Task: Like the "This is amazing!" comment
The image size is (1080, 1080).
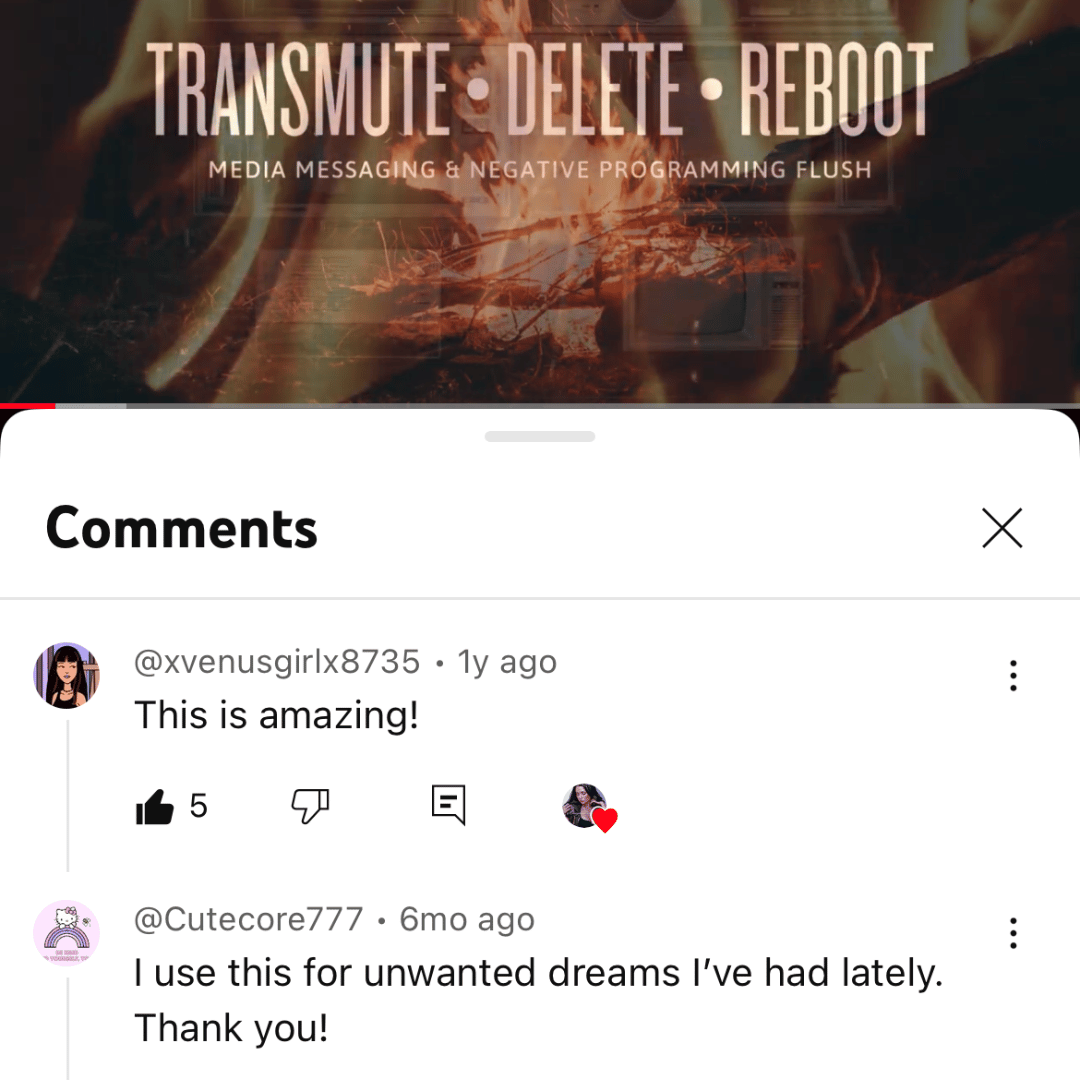Action: tap(154, 806)
